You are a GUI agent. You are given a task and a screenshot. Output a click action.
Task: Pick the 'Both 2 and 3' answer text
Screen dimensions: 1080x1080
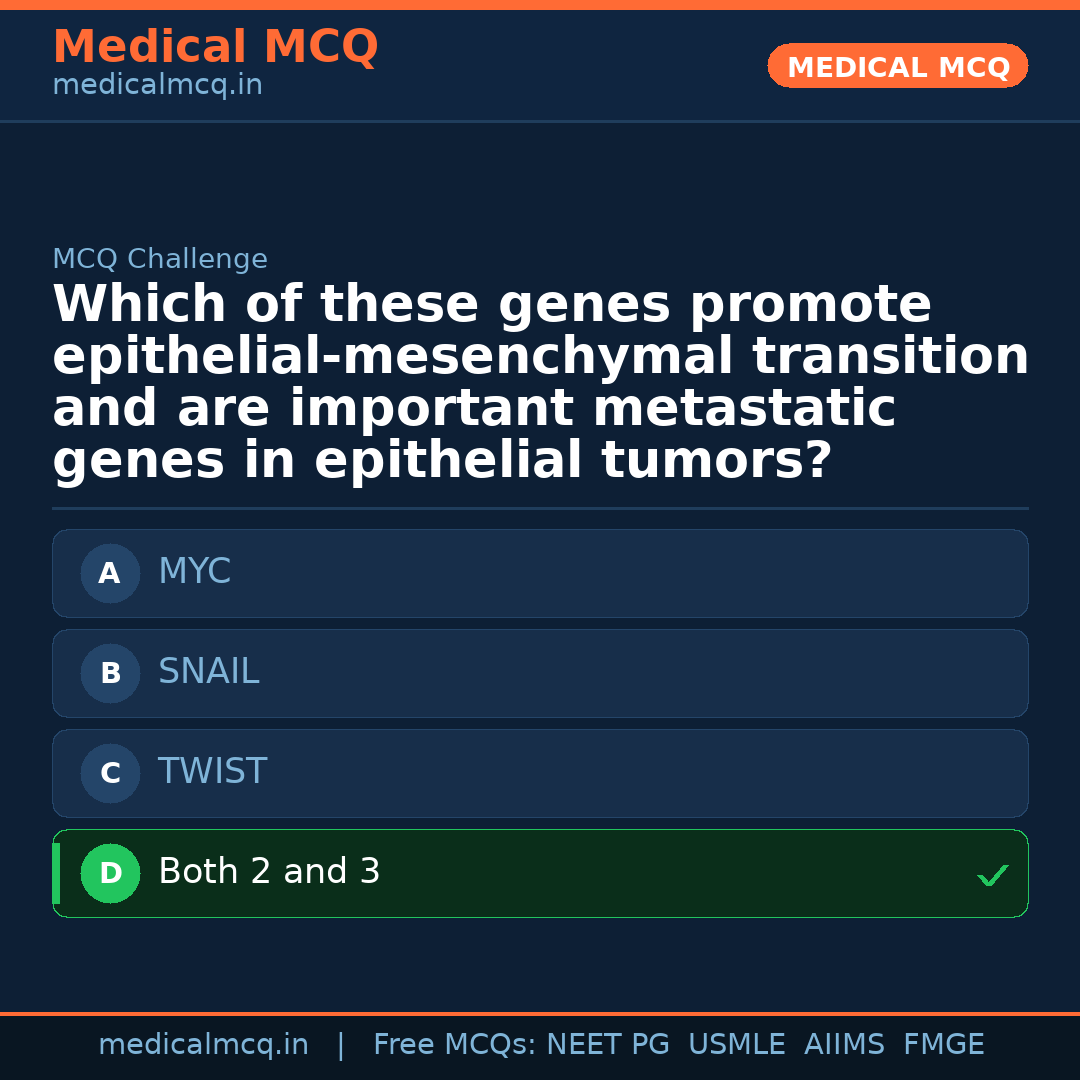click(269, 872)
